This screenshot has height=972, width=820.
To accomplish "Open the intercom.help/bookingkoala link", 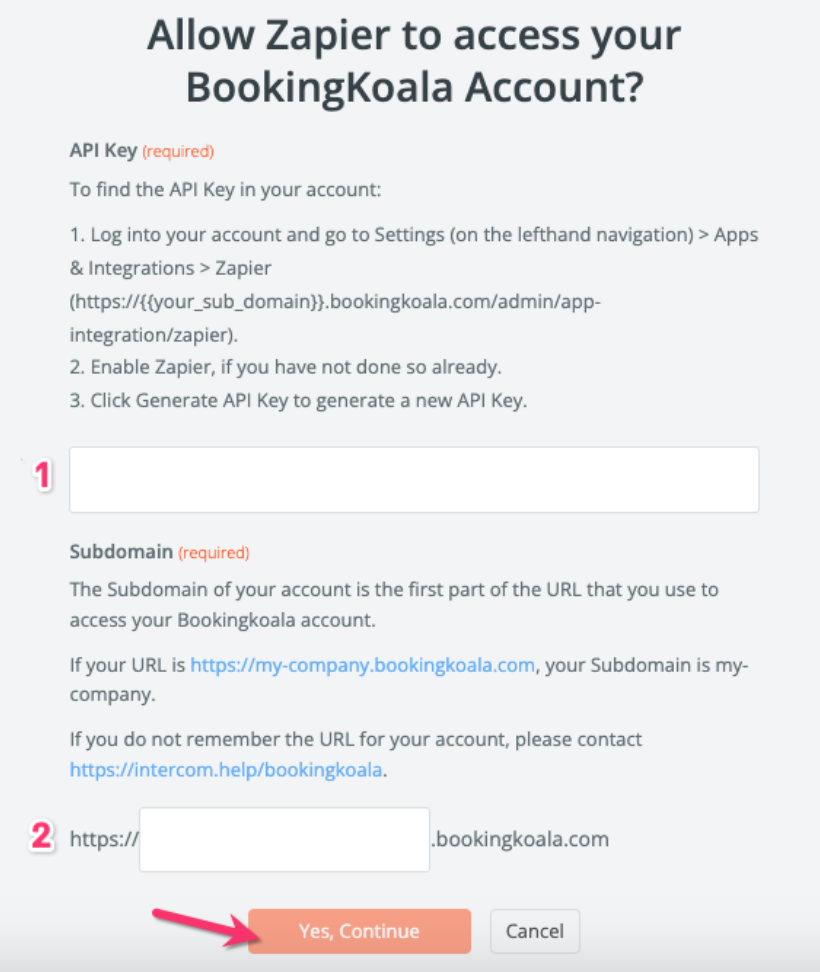I will [x=225, y=769].
